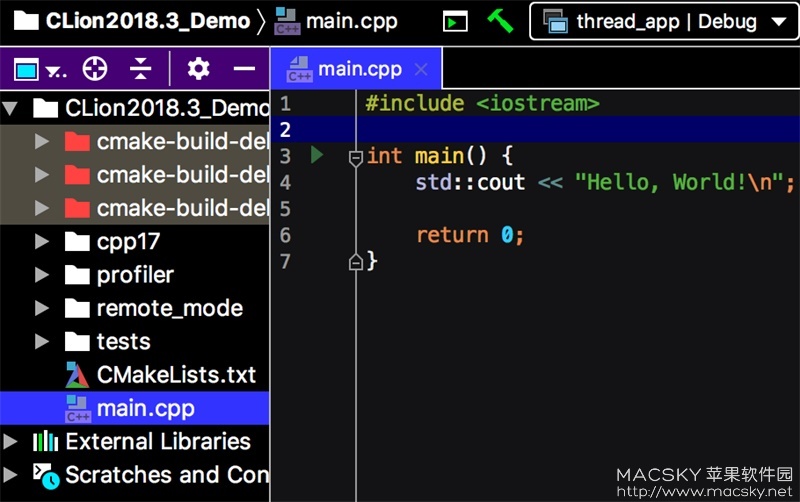
Task: Click the return keyword on line 6
Action: coord(453,235)
